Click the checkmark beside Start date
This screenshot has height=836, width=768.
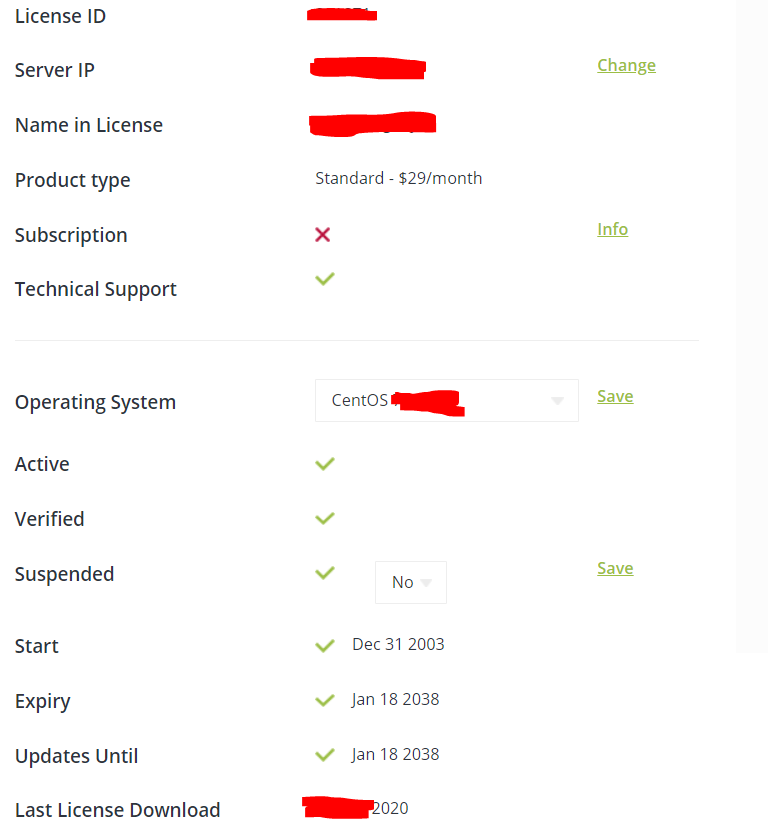pyautogui.click(x=324, y=646)
